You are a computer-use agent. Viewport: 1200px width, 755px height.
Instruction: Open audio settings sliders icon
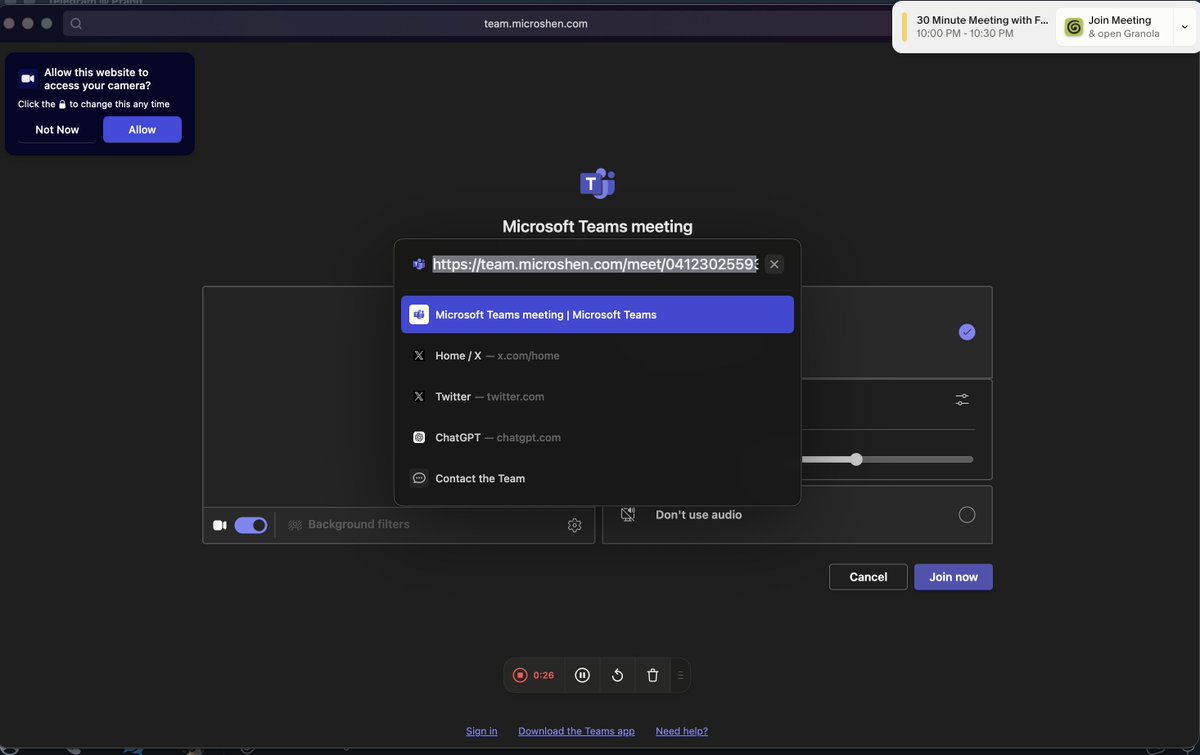(962, 399)
